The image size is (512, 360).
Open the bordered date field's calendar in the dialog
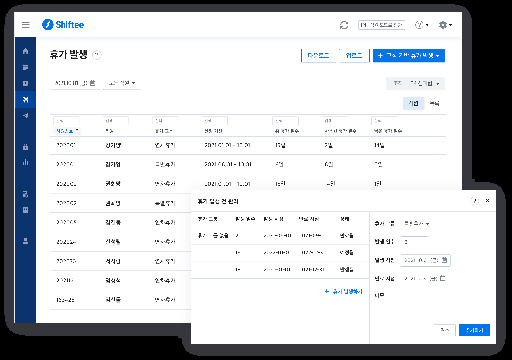[x=426, y=260]
